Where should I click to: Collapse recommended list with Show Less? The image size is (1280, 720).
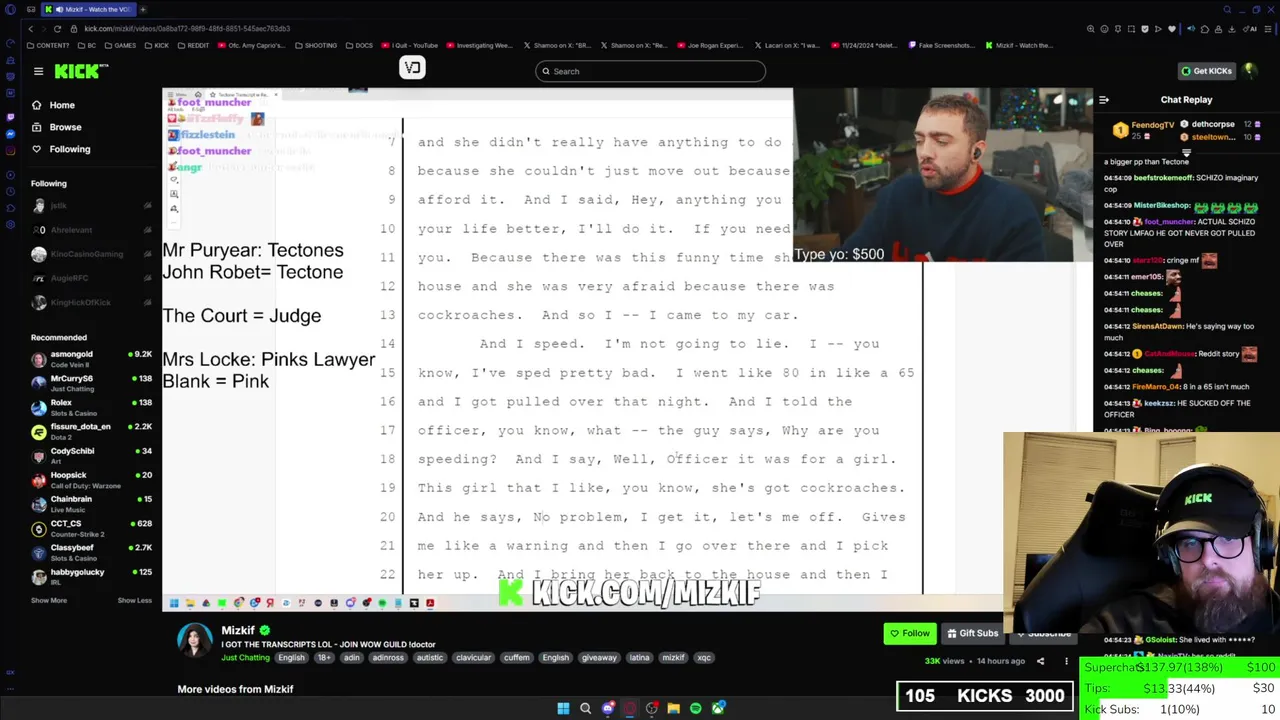(135, 601)
